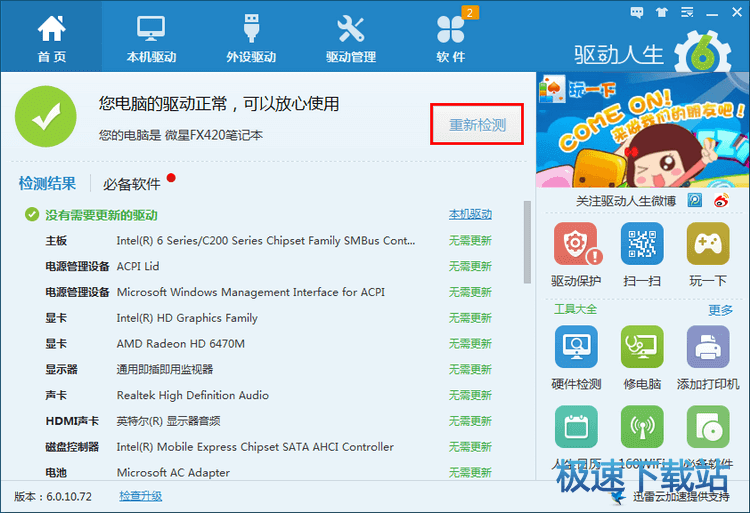Click the 重新检测 rescan button
The image size is (750, 513).
[x=477, y=124]
